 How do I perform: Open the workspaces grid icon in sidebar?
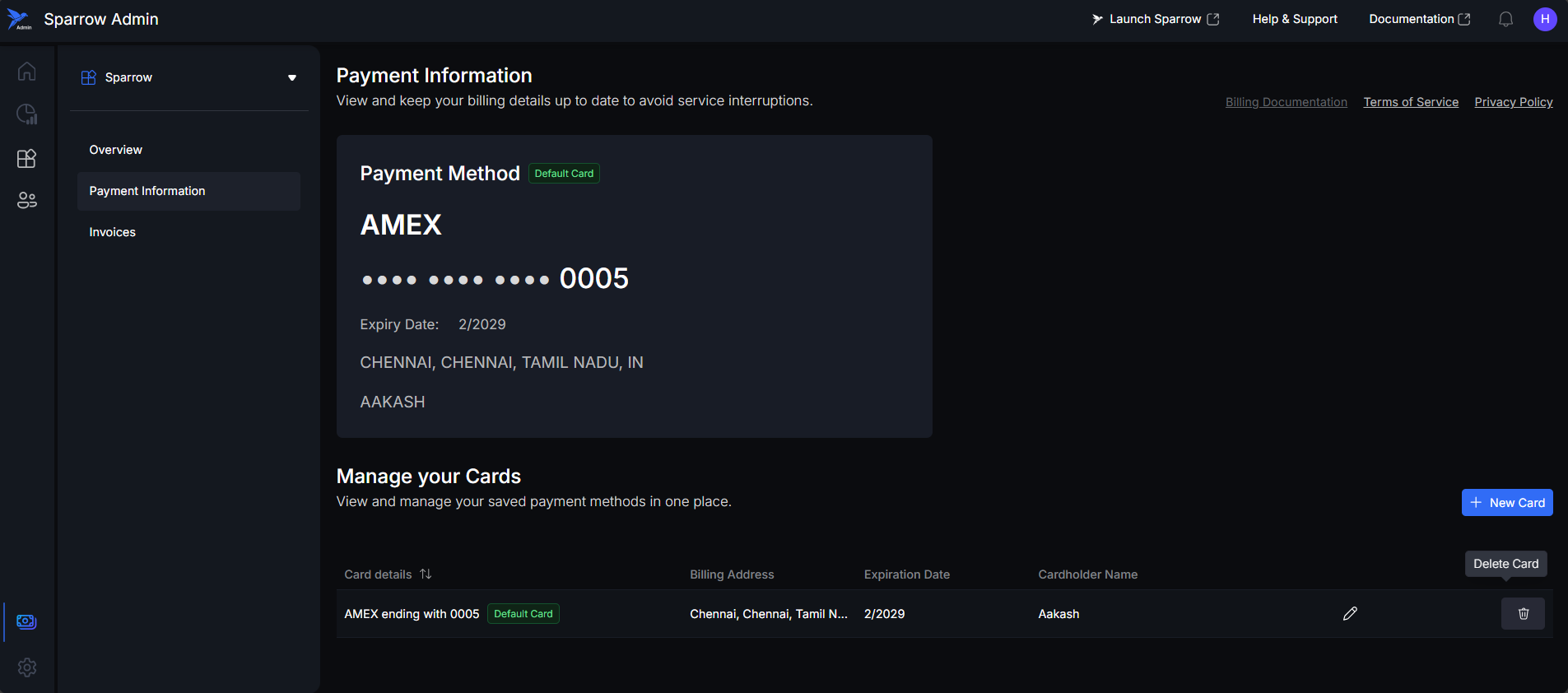click(x=27, y=158)
